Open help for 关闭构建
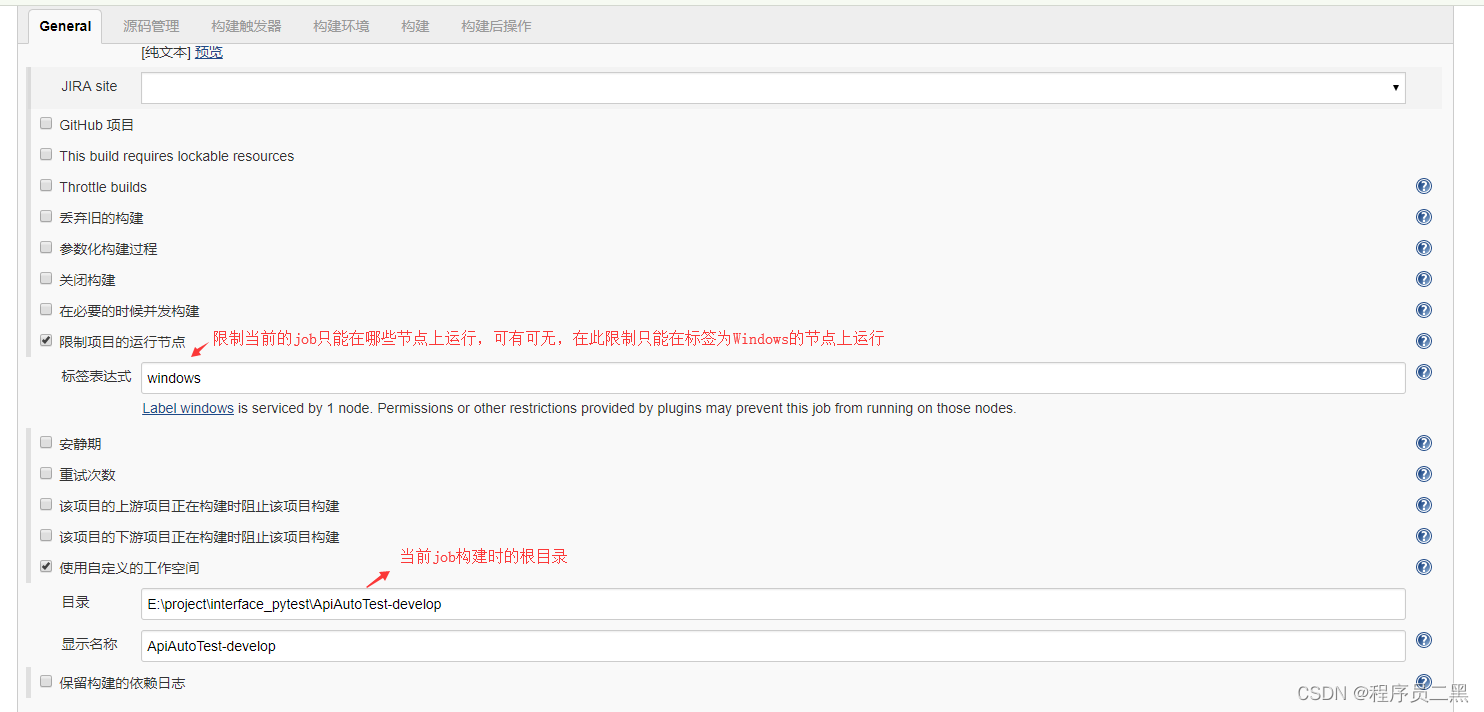 point(1424,279)
